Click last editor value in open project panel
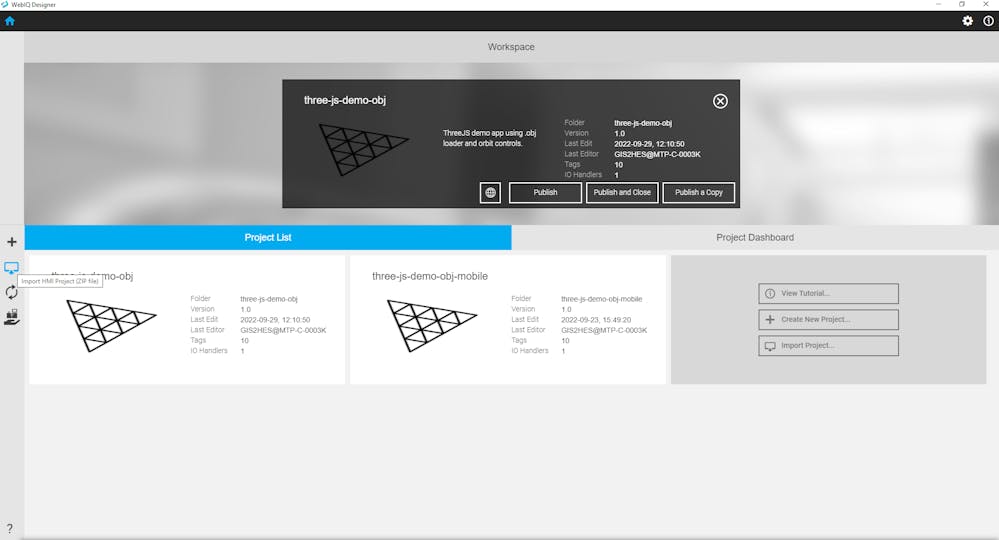Image resolution: width=999 pixels, height=540 pixels. pyautogui.click(x=657, y=154)
